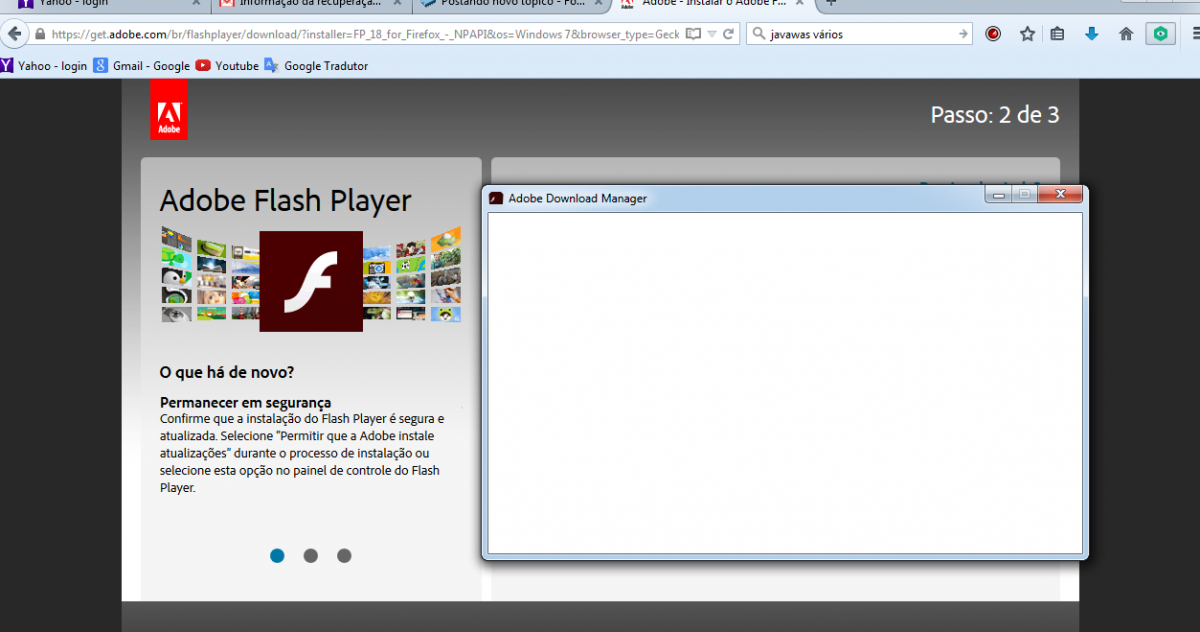Select the Adobe - Instalar o Adobe tab
This screenshot has height=632, width=1200.
point(712,4)
